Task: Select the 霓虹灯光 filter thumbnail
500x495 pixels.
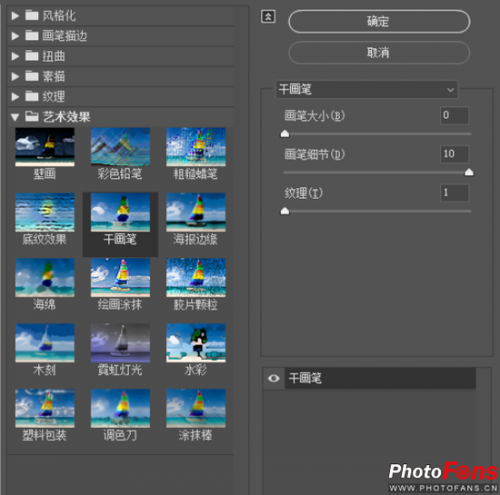Action: [x=120, y=343]
